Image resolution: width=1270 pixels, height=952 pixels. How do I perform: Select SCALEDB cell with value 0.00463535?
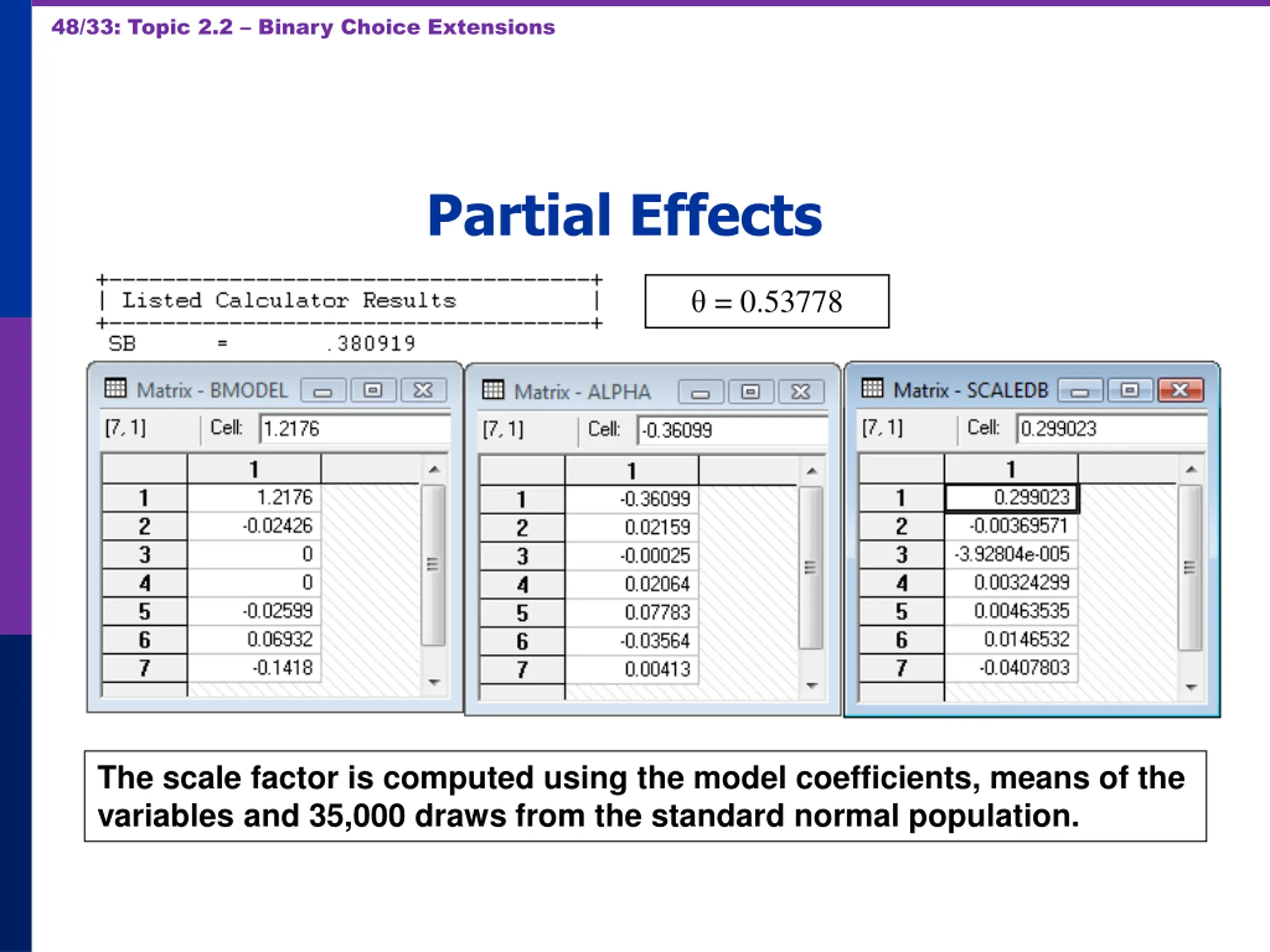(x=1011, y=611)
